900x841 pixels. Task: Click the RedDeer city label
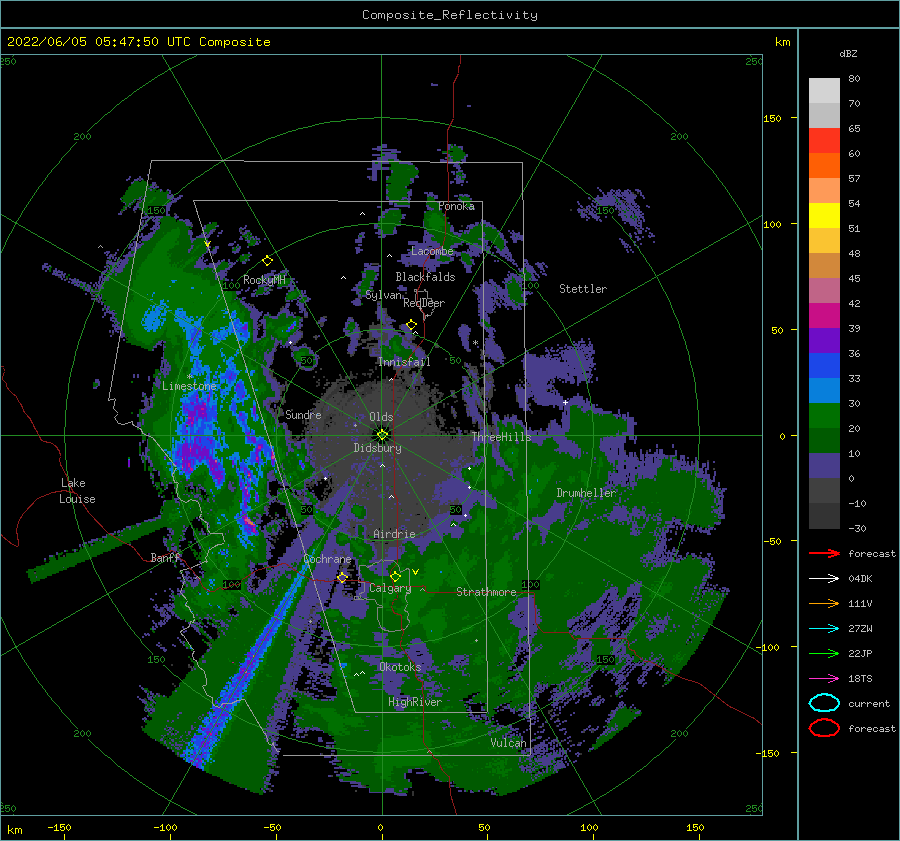pyautogui.click(x=424, y=303)
